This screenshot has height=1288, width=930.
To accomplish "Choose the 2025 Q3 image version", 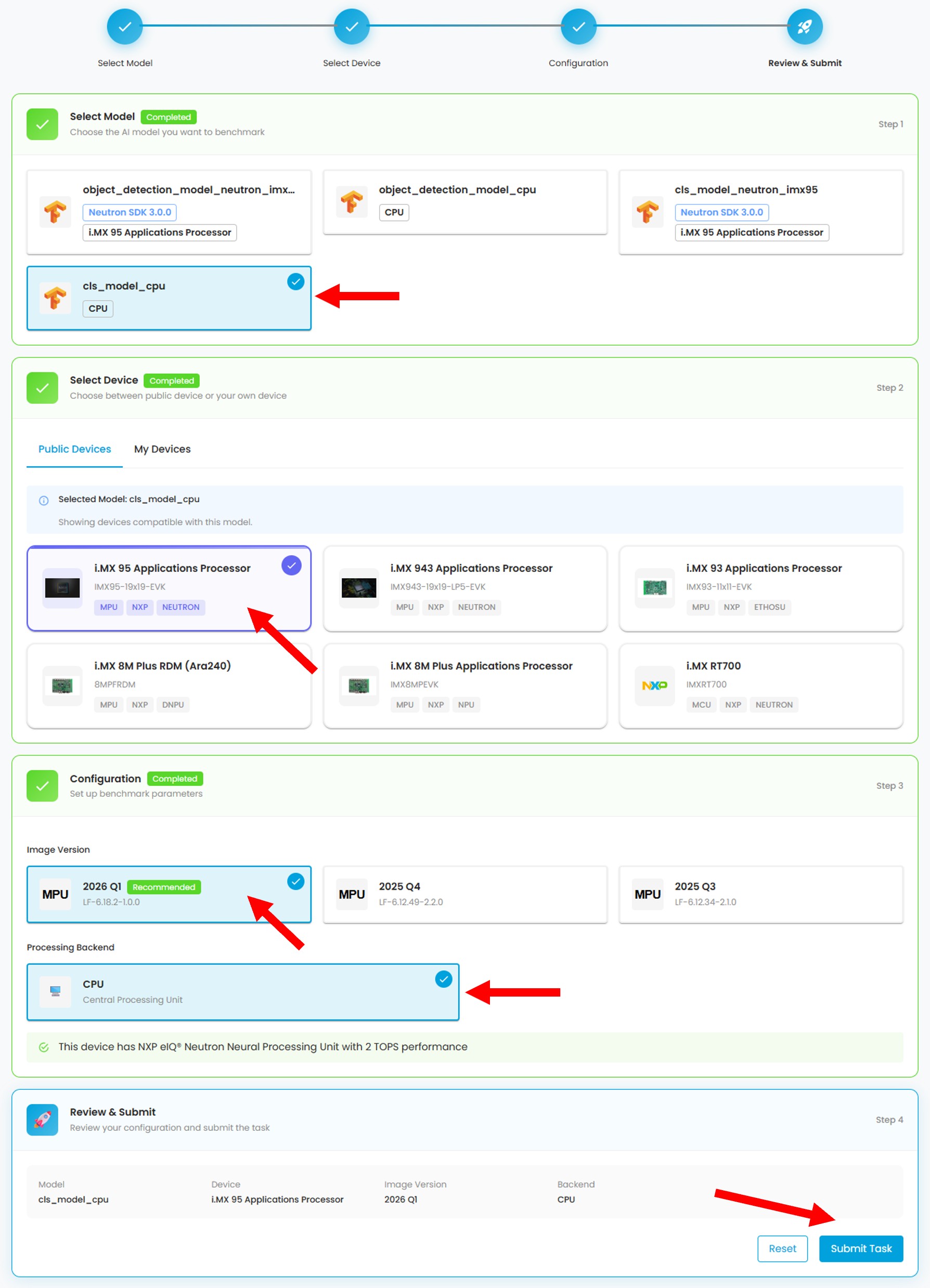I will coord(761,895).
